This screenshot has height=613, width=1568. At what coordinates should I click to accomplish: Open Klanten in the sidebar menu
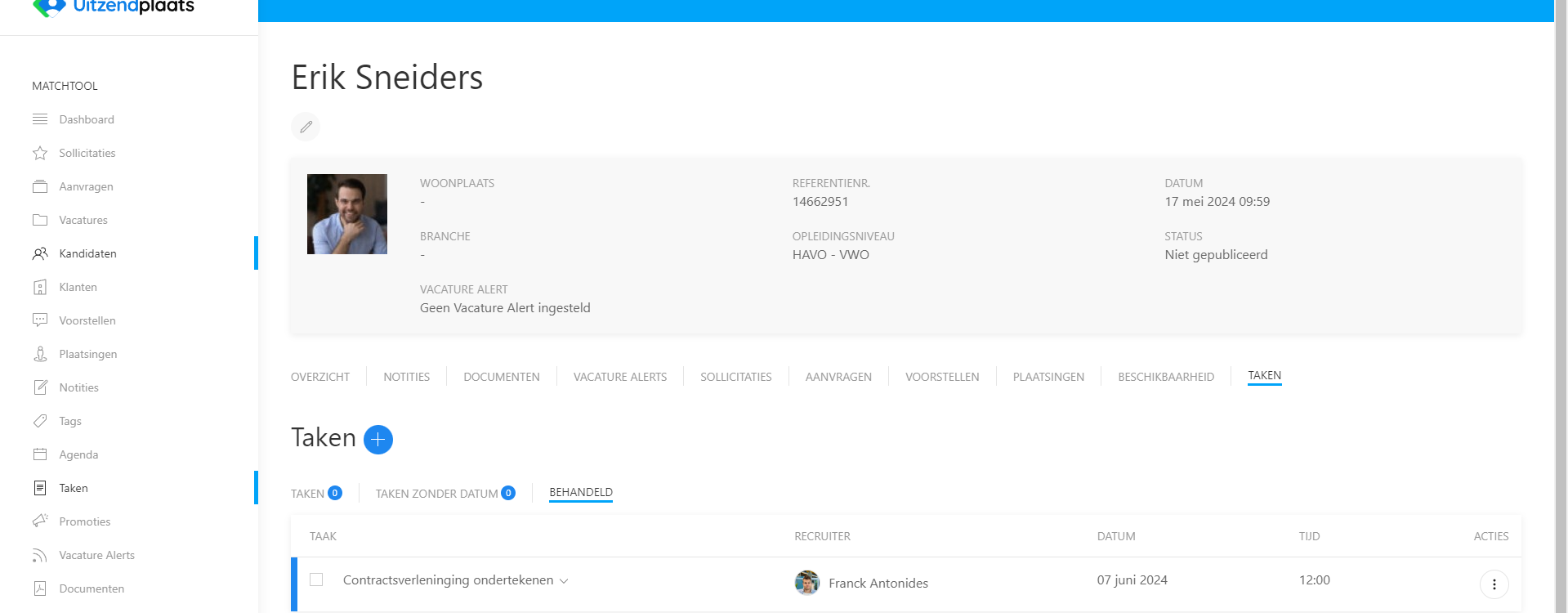click(x=78, y=287)
